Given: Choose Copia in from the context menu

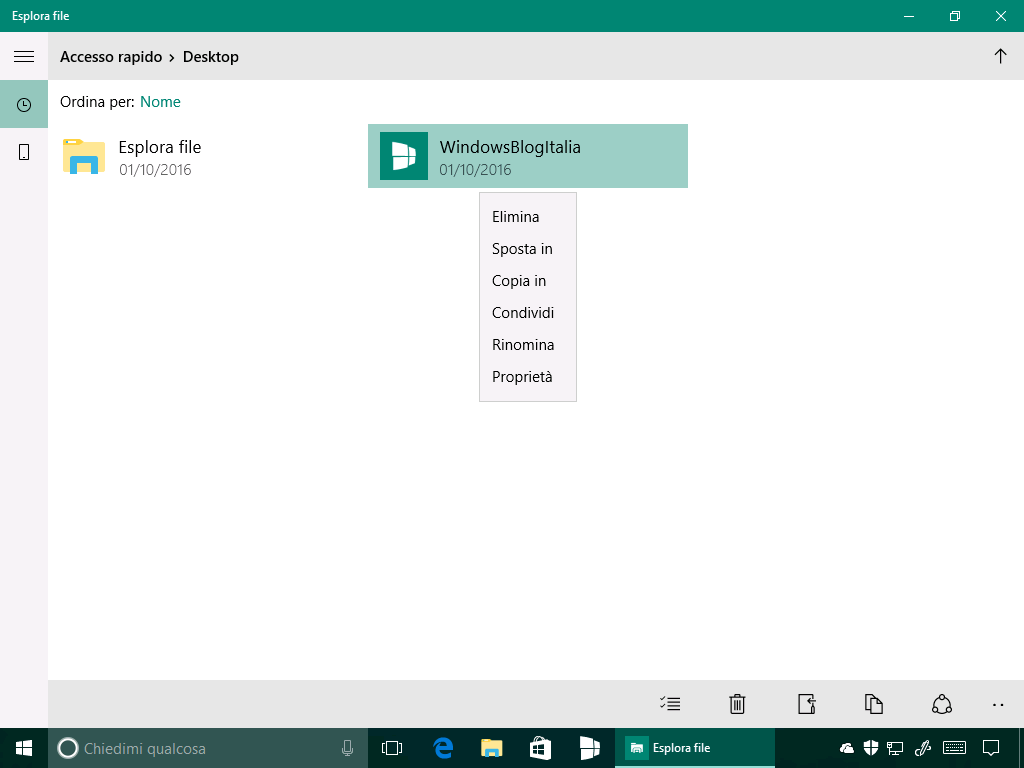Looking at the screenshot, I should (528, 281).
